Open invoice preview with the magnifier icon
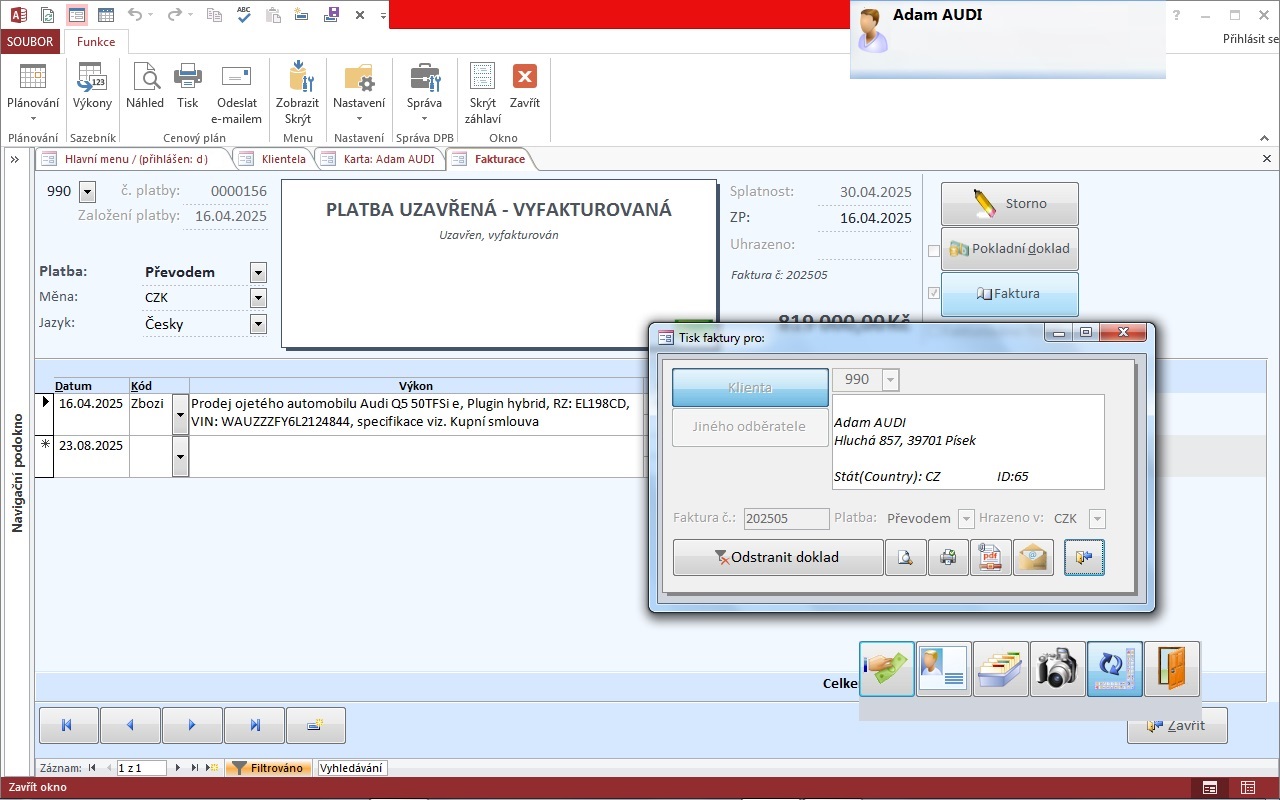Viewport: 1280px width, 800px height. [906, 558]
